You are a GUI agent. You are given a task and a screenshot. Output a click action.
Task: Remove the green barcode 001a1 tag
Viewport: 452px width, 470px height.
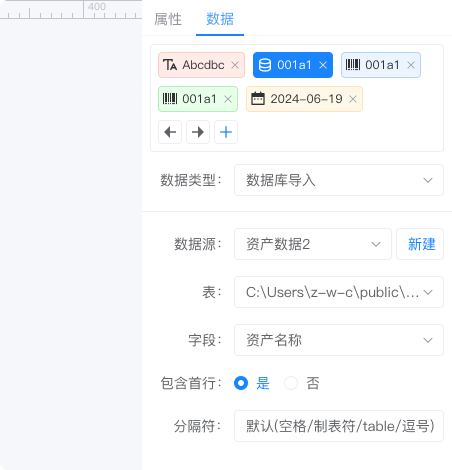pos(228,99)
